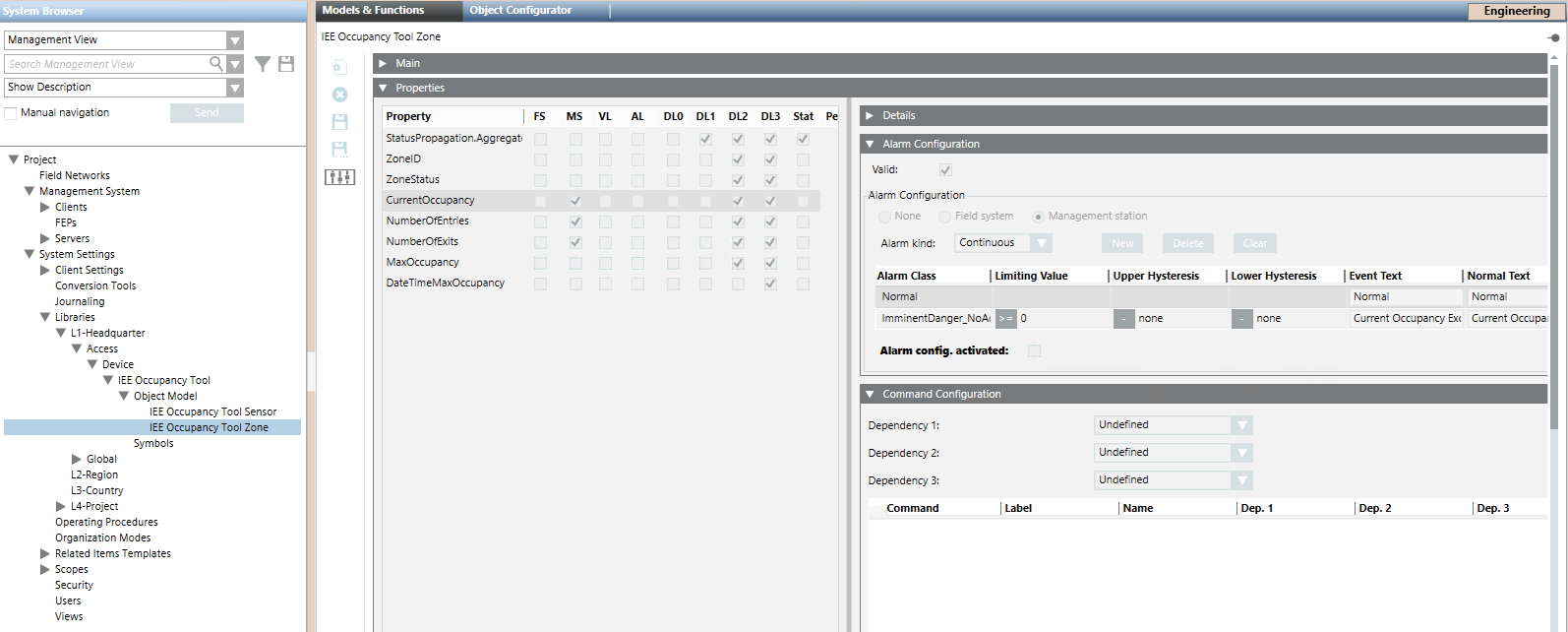Screen dimensions: 1568x632
Task: Open the Alarm kind dropdown
Action: (1042, 243)
